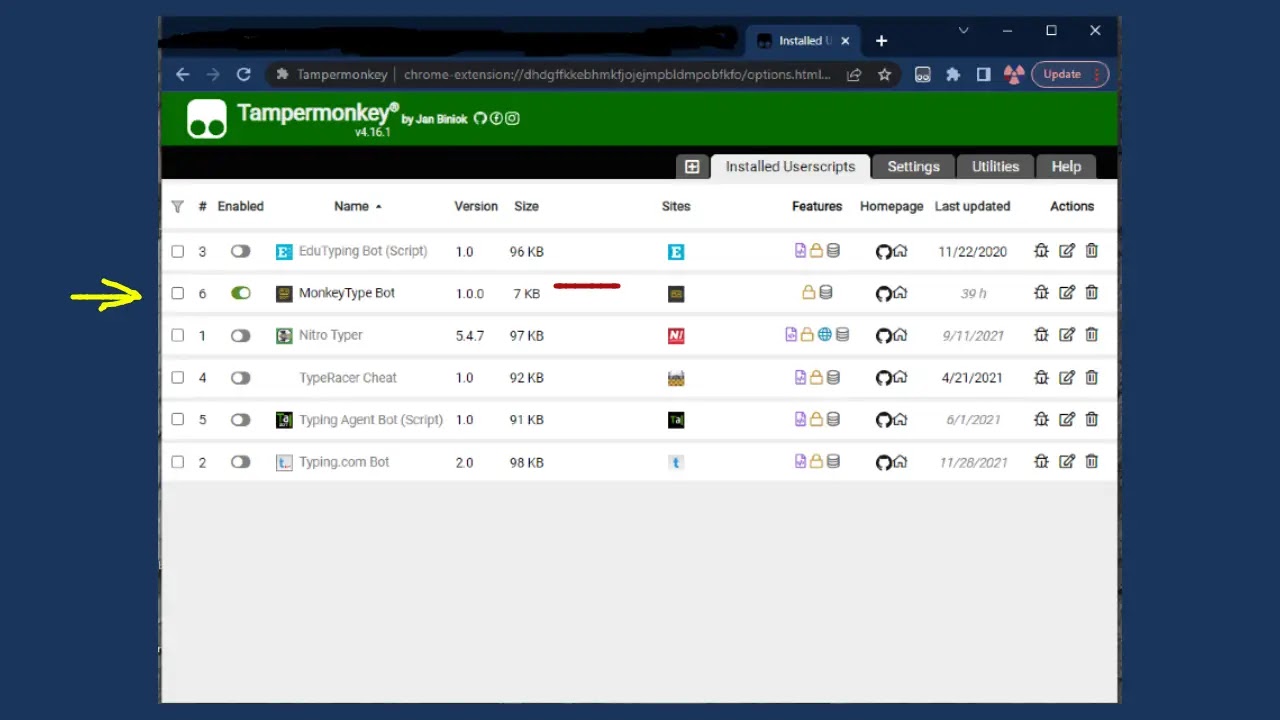Screen dimensions: 1280x720
Task: Open editor for MonkeyType Bot
Action: (x=1067, y=293)
